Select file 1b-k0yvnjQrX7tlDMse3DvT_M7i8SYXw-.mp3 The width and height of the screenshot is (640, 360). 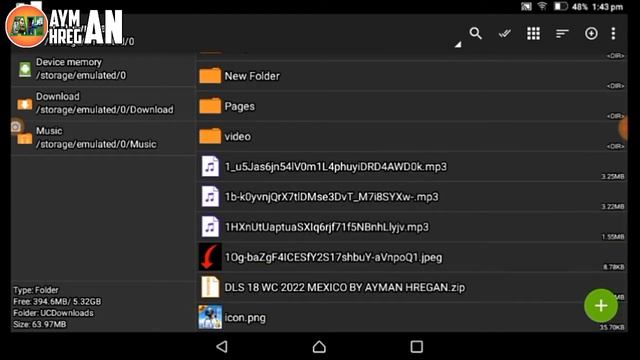pyautogui.click(x=412, y=197)
